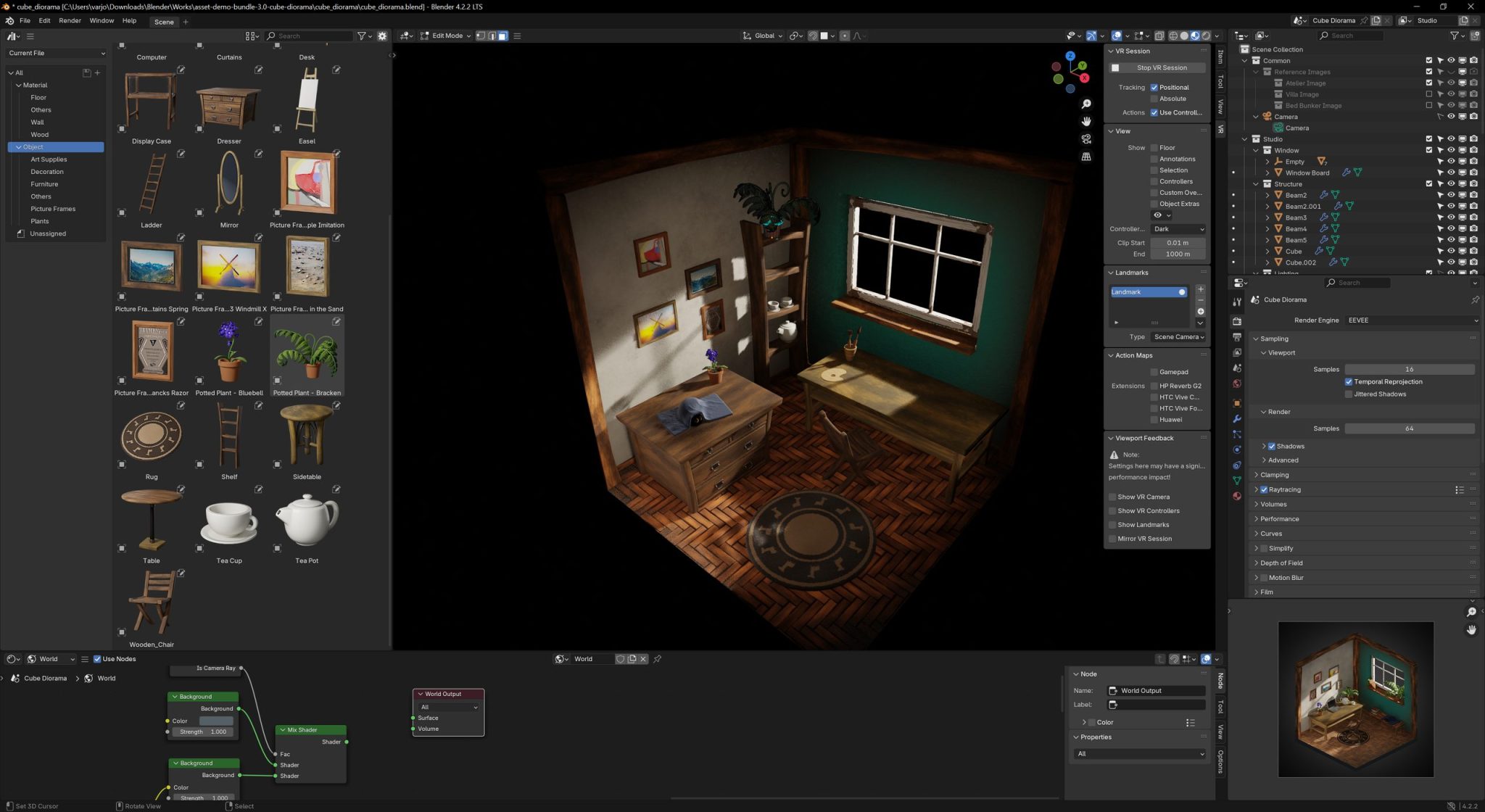
Task: Switch viewport to rendered shading mode
Action: [x=1205, y=36]
